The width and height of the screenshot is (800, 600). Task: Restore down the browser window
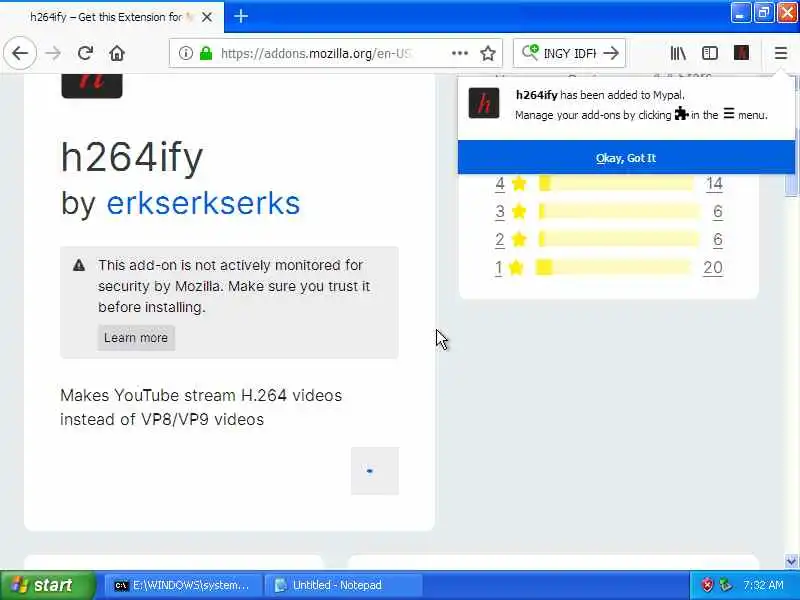[764, 13]
